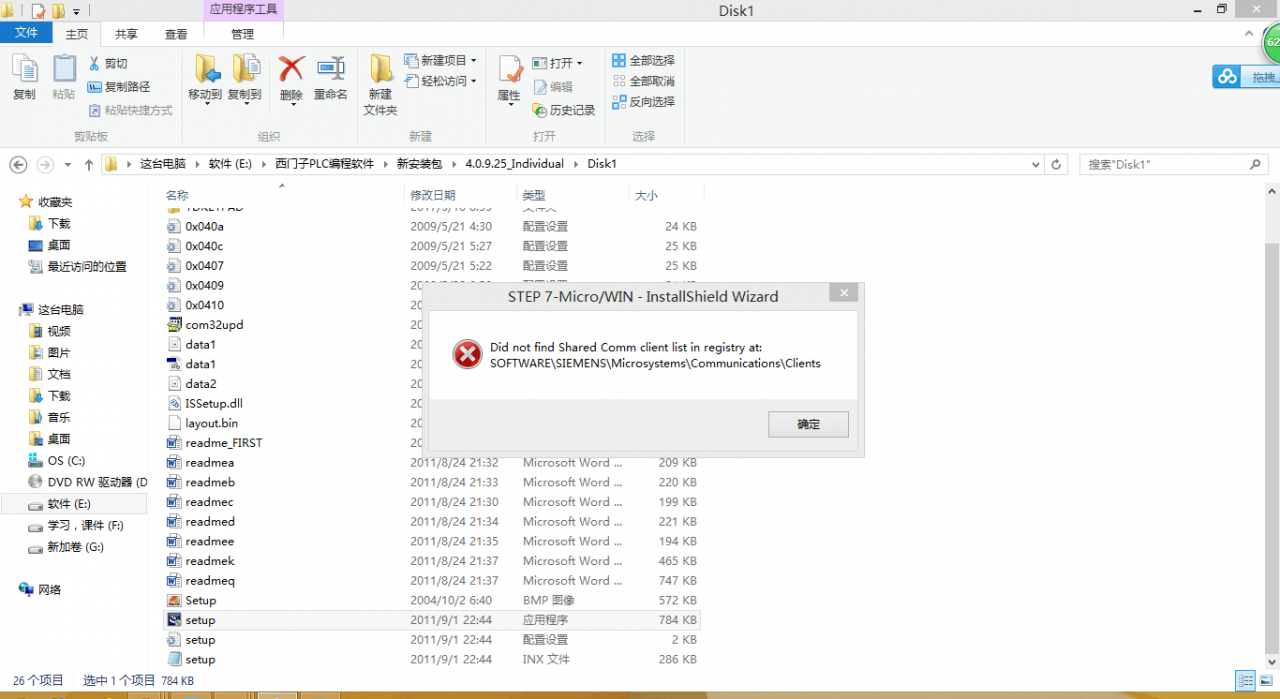Switch to the View (查看) tab

(176, 34)
